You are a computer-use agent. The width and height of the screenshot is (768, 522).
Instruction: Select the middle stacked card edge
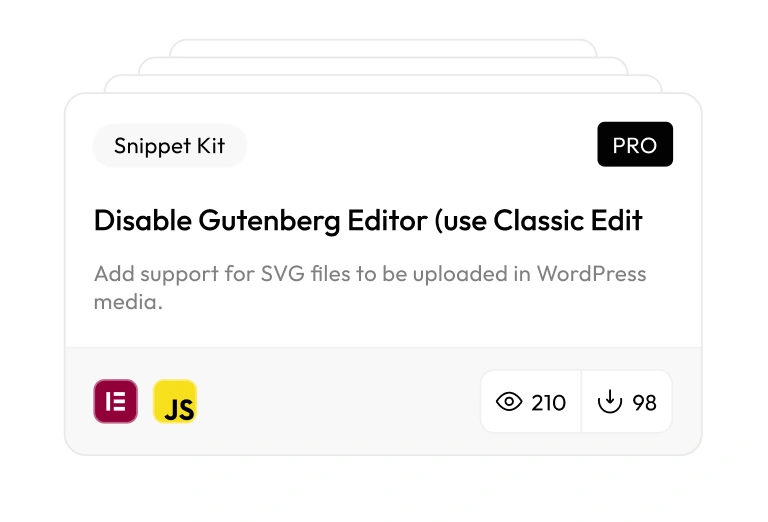coord(383,65)
